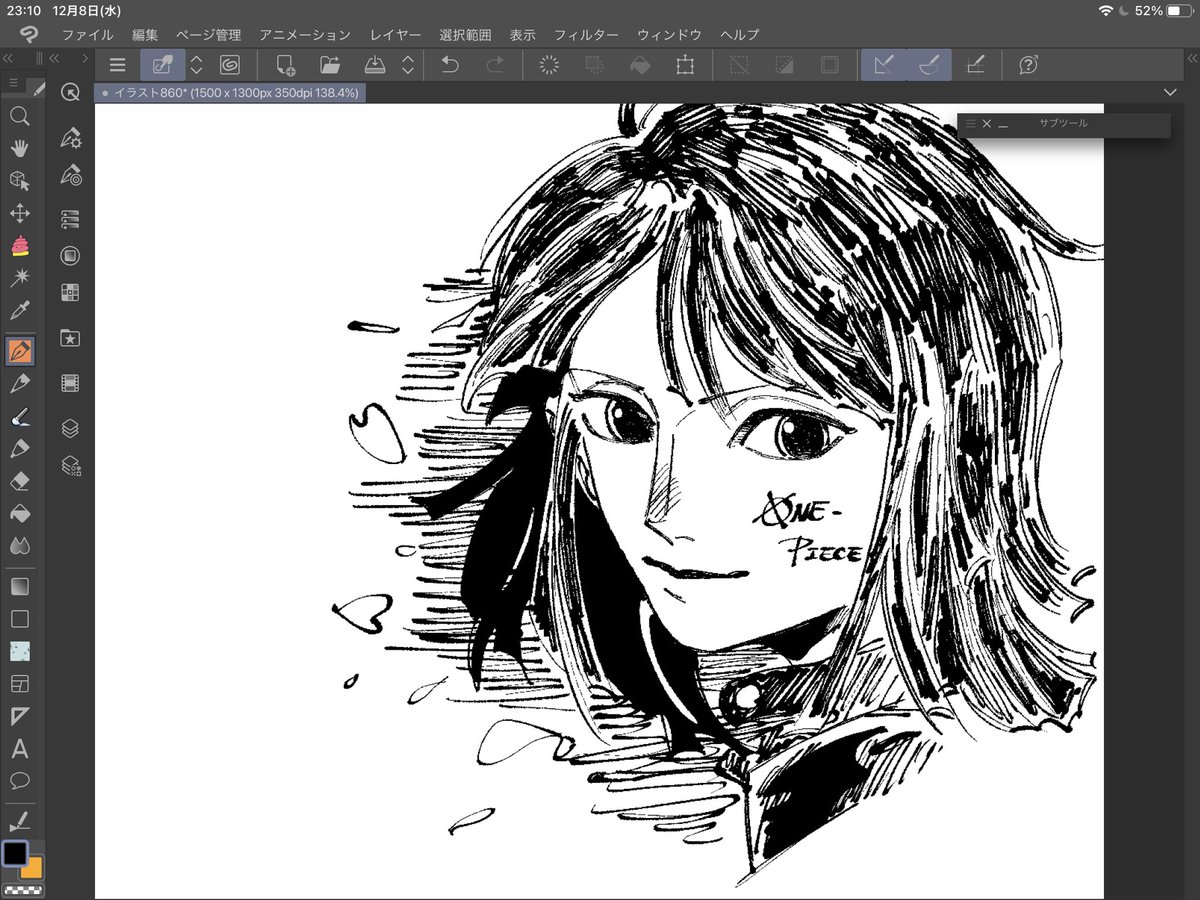
Task: Select the Gradient tool
Action: coord(19,587)
